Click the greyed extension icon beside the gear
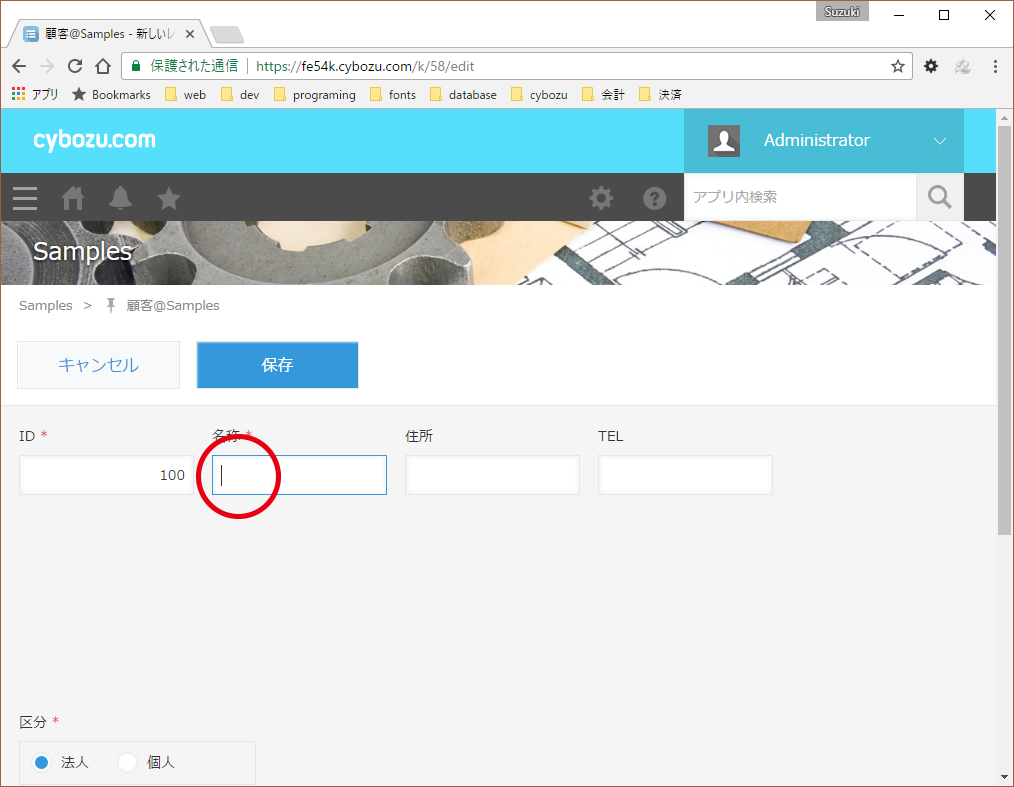Screen dimensions: 1014x787 tap(963, 66)
